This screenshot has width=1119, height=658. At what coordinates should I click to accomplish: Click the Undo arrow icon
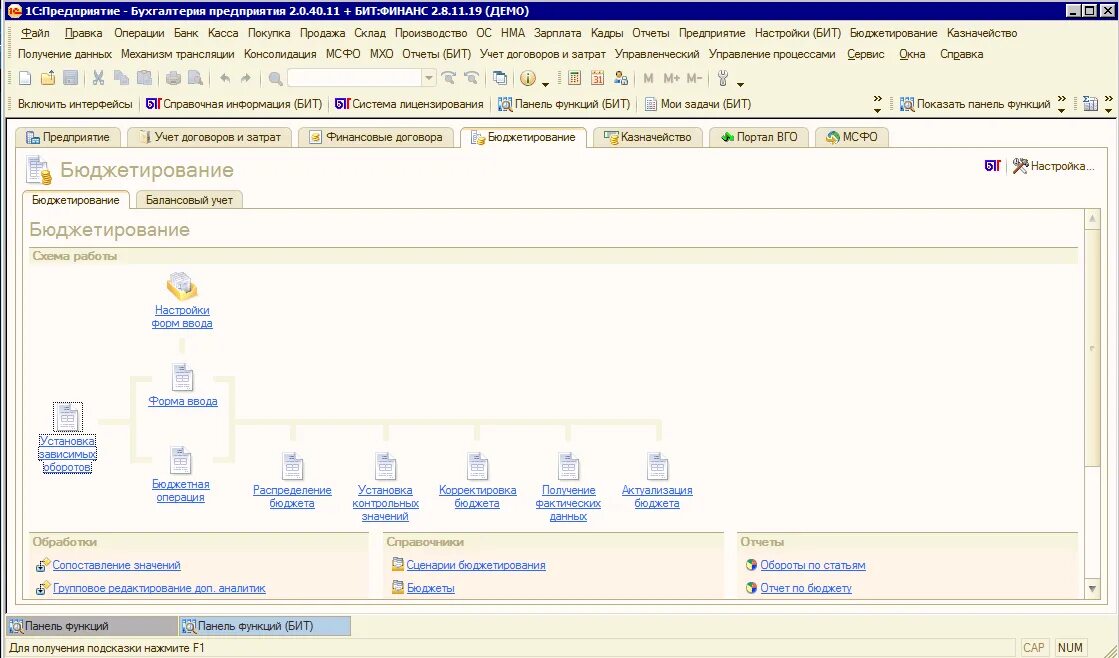225,79
